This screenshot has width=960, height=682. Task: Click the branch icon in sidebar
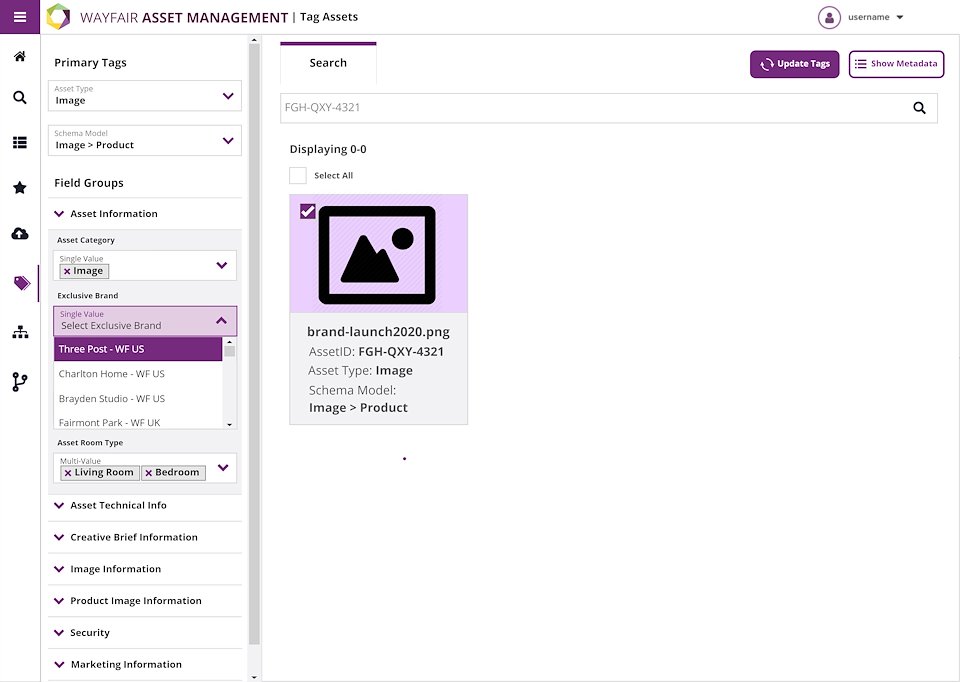(x=20, y=381)
